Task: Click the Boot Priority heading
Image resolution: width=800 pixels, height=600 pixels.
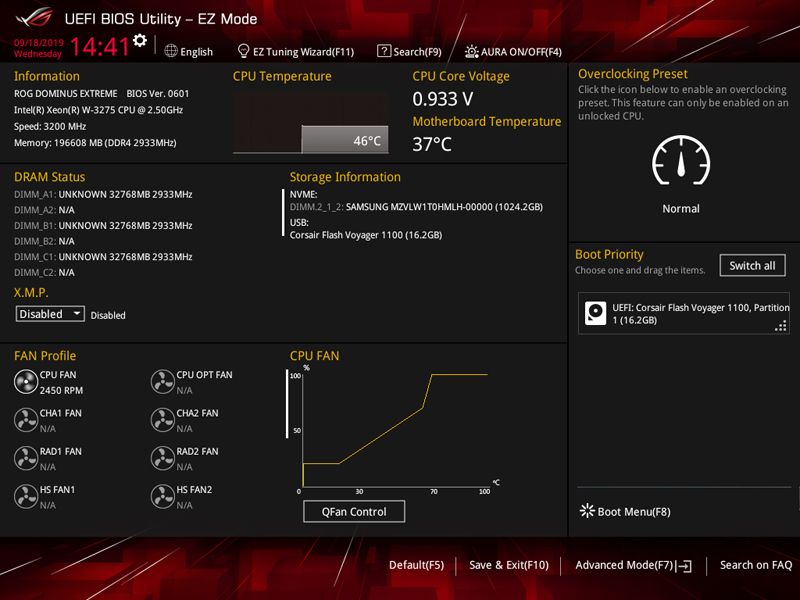Action: click(x=609, y=254)
